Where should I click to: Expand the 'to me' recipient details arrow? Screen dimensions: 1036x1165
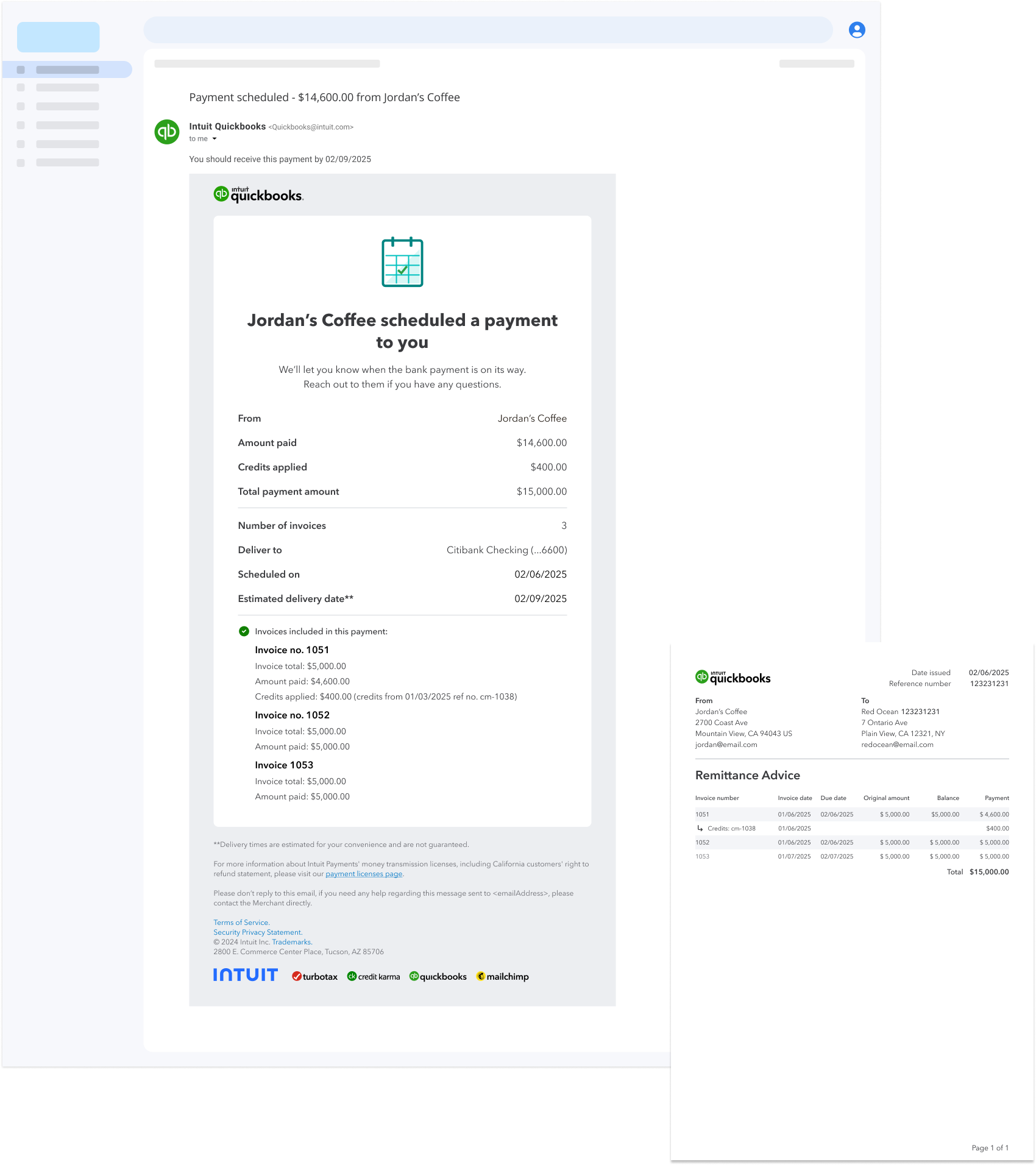tap(215, 139)
